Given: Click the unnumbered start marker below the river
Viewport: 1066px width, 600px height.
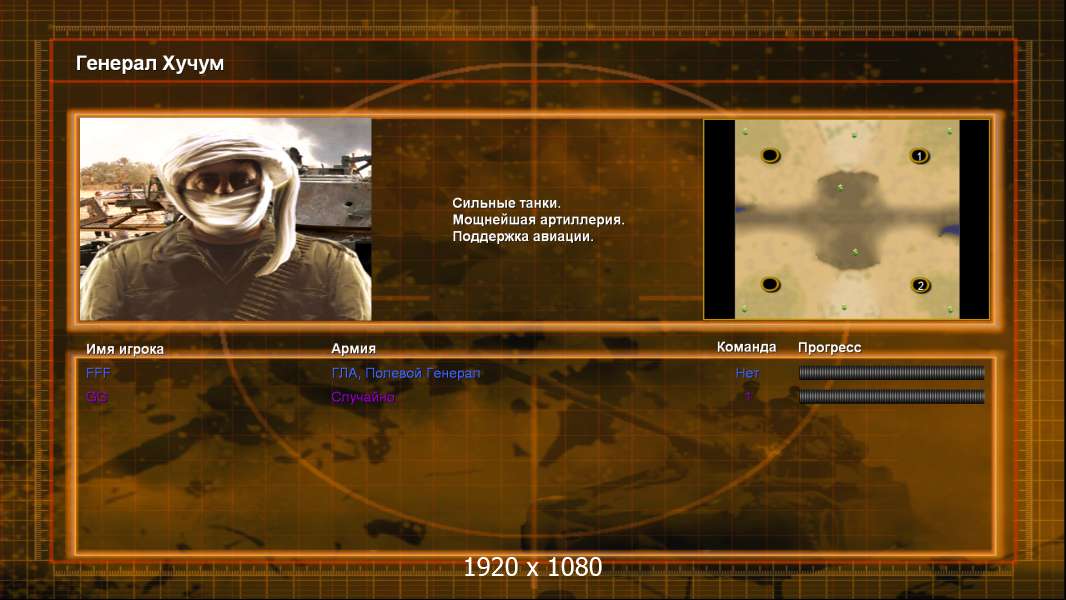Looking at the screenshot, I should click(x=770, y=284).
